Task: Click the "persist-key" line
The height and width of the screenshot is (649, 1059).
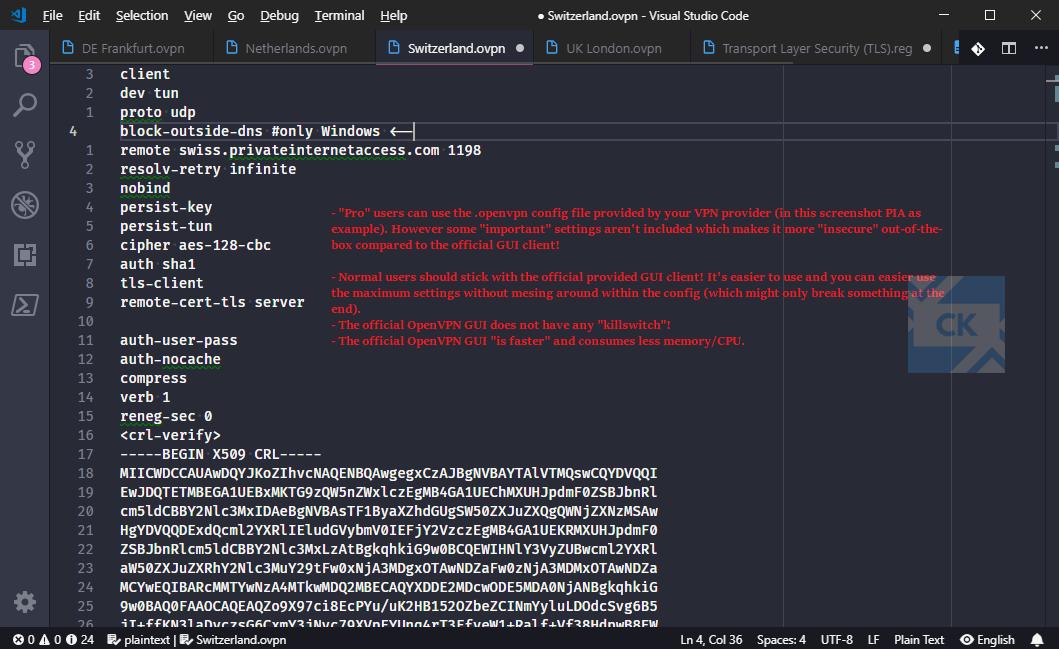Action: click(x=166, y=207)
